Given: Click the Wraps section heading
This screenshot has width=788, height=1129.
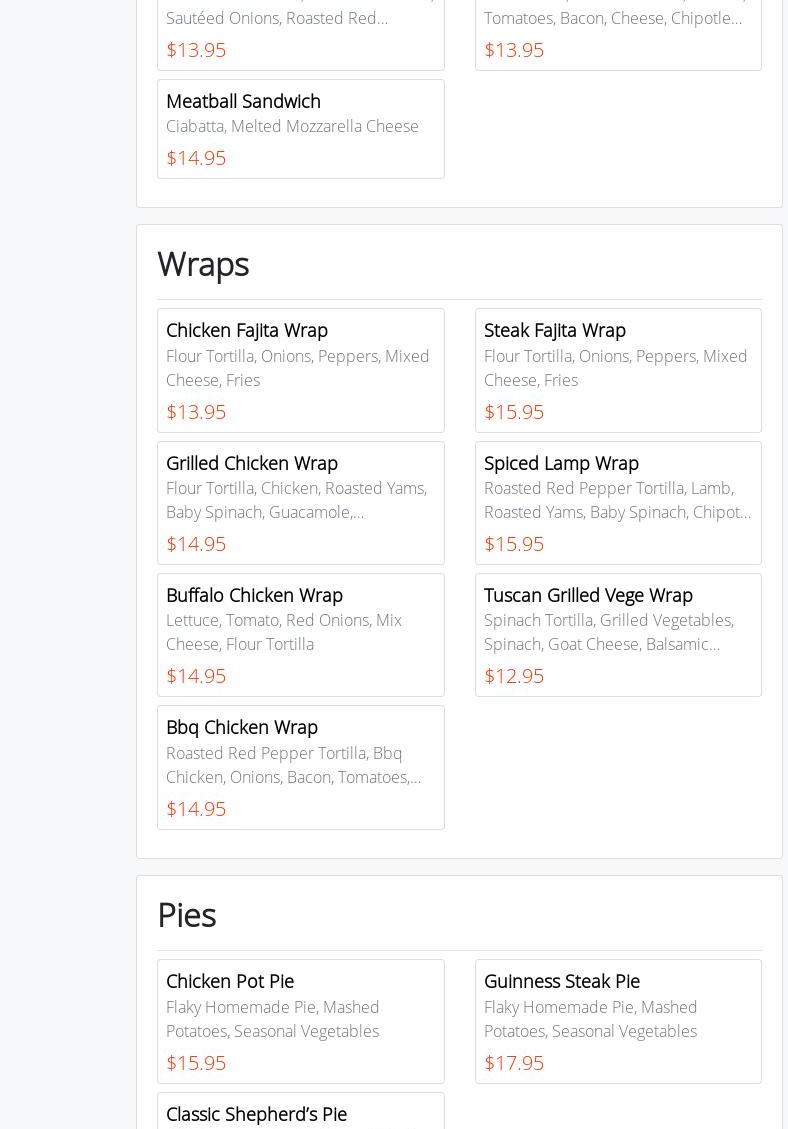Looking at the screenshot, I should pos(203,264).
